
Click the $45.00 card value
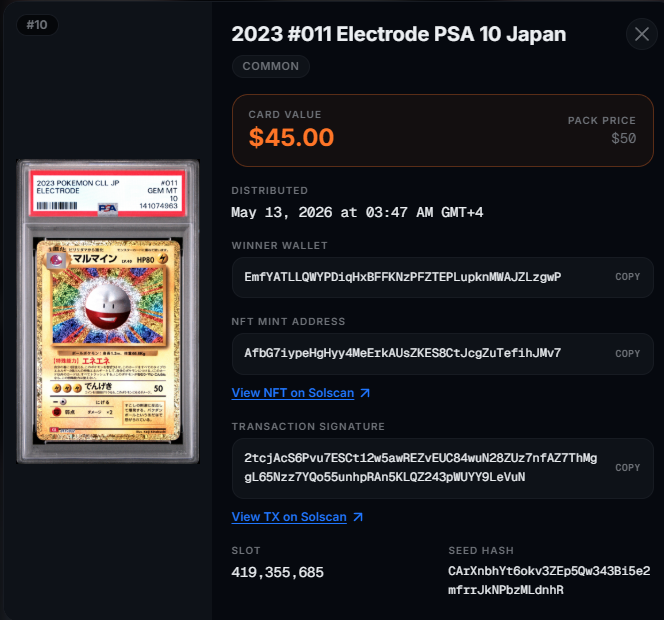coord(291,137)
